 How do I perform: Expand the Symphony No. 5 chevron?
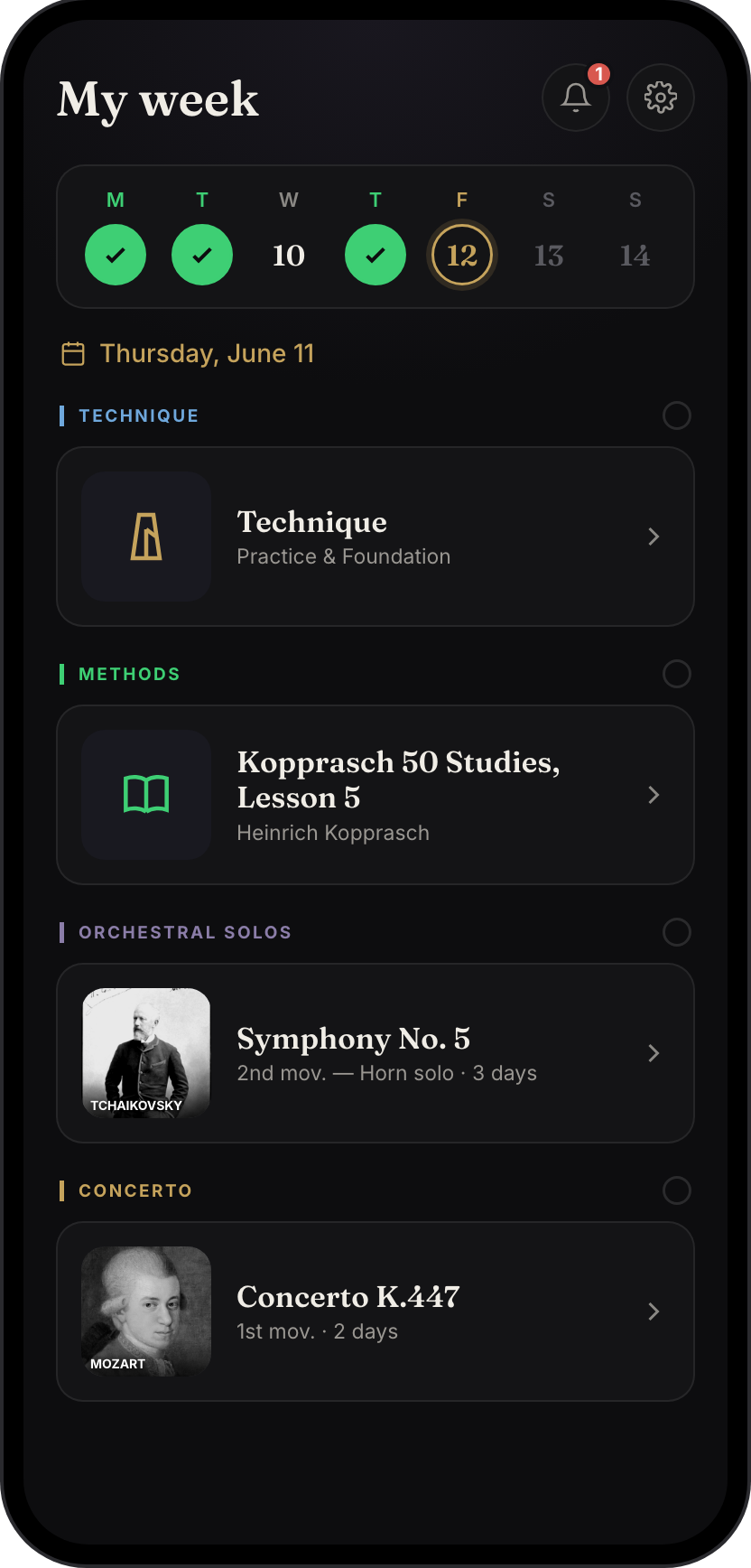click(x=654, y=1053)
